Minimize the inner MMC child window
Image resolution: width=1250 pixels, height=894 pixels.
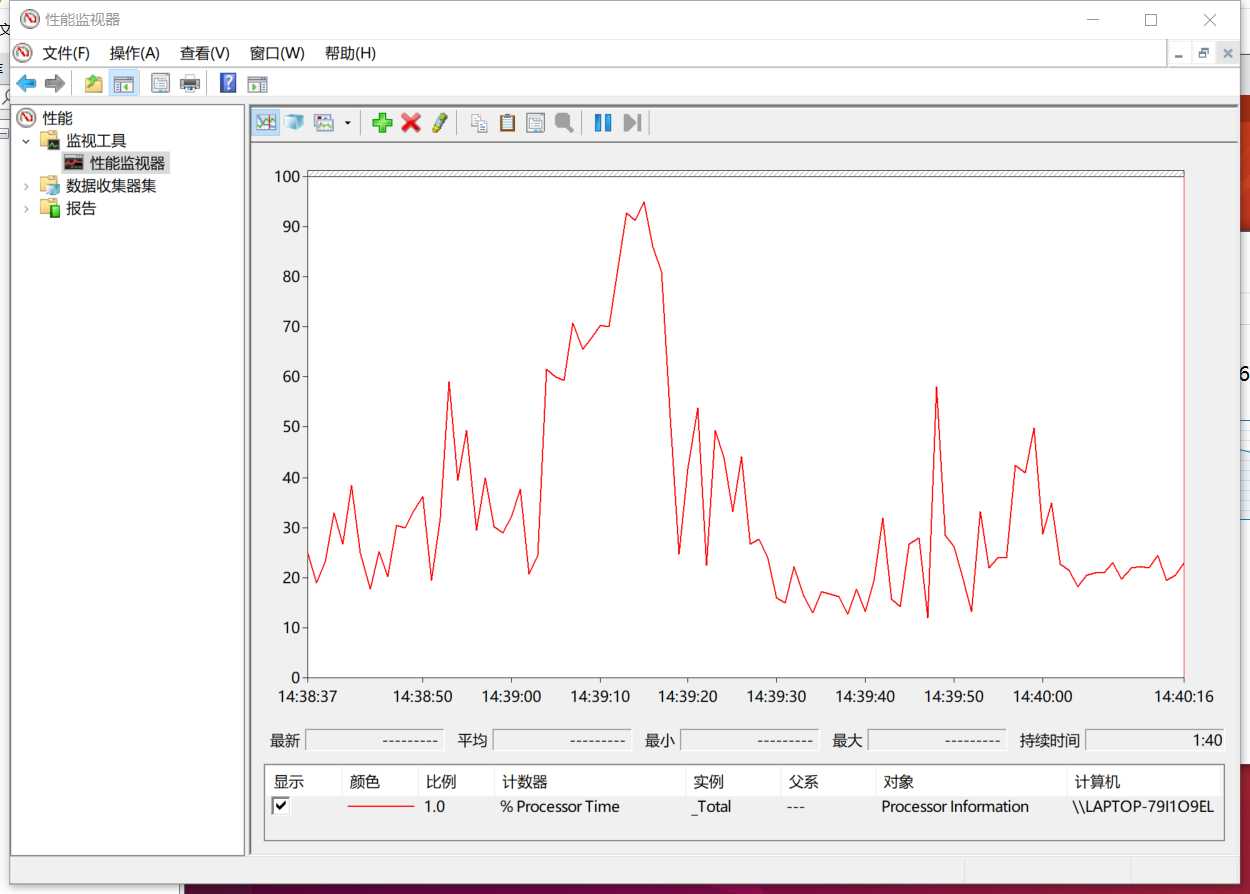pos(1180,54)
